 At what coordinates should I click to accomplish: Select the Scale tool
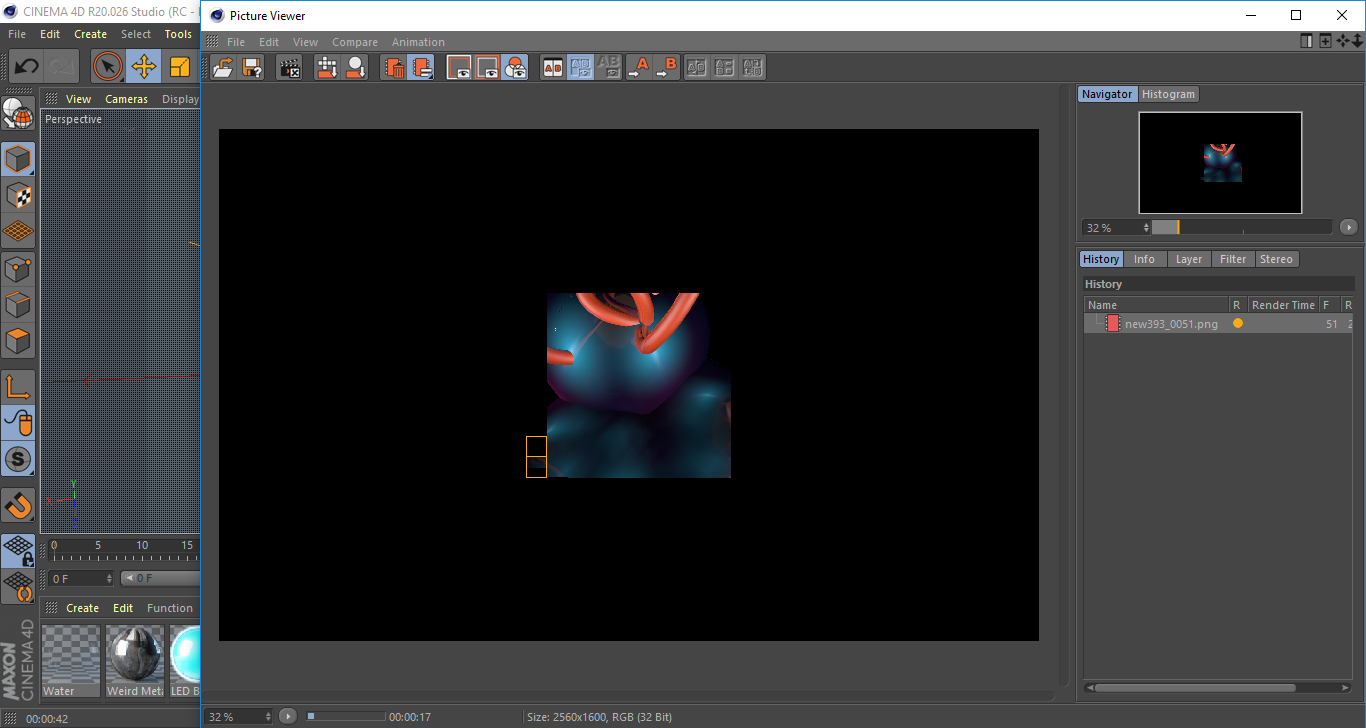point(180,67)
